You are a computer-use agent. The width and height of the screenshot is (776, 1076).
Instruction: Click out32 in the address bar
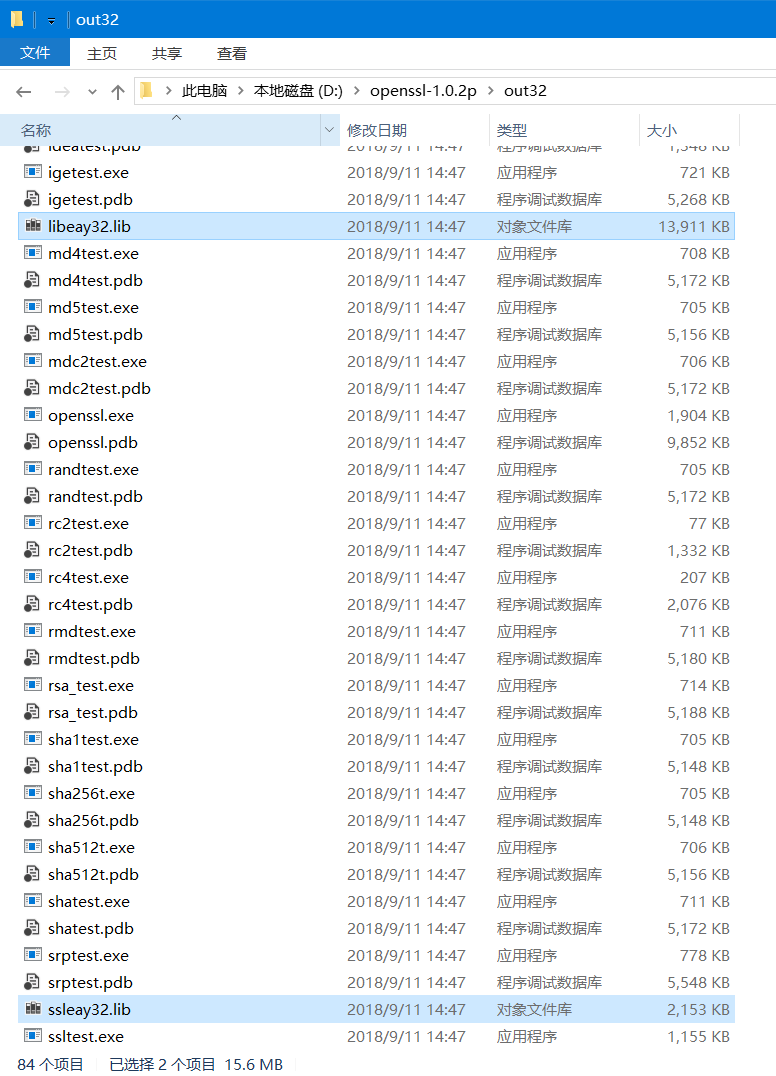click(525, 91)
